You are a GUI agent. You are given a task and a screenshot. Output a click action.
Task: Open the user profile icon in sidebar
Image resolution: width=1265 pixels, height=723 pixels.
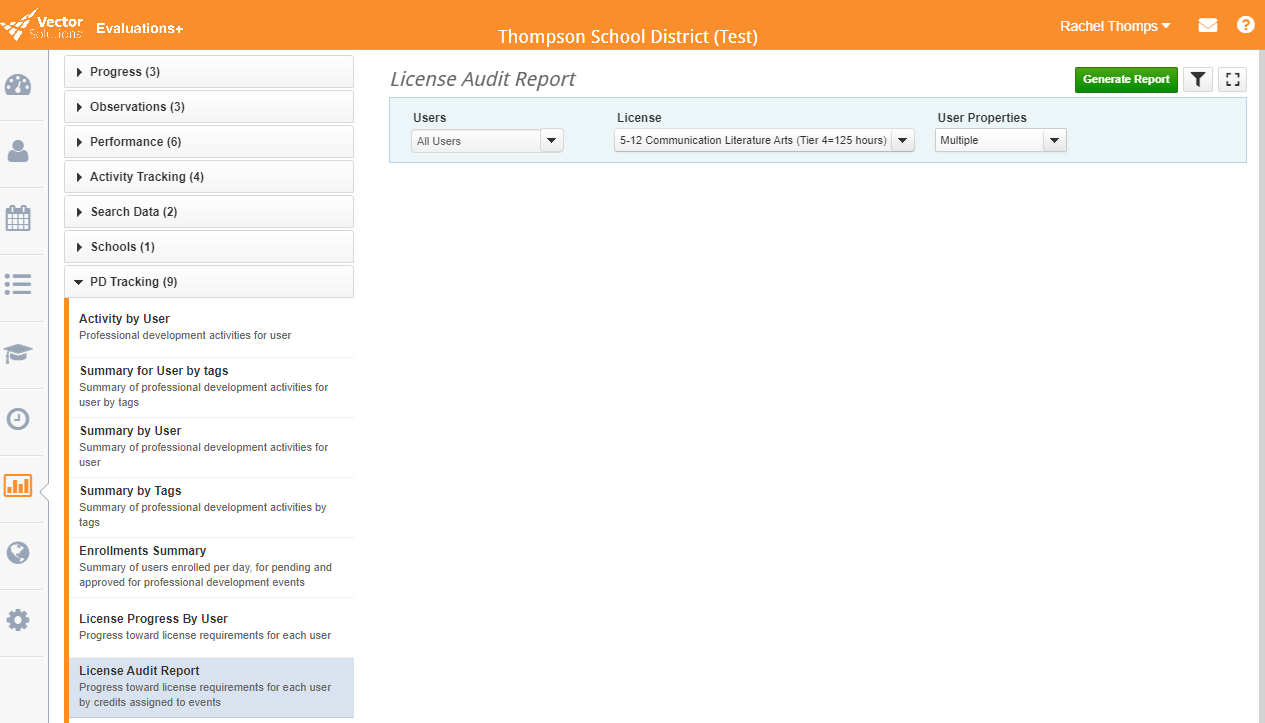click(x=18, y=151)
